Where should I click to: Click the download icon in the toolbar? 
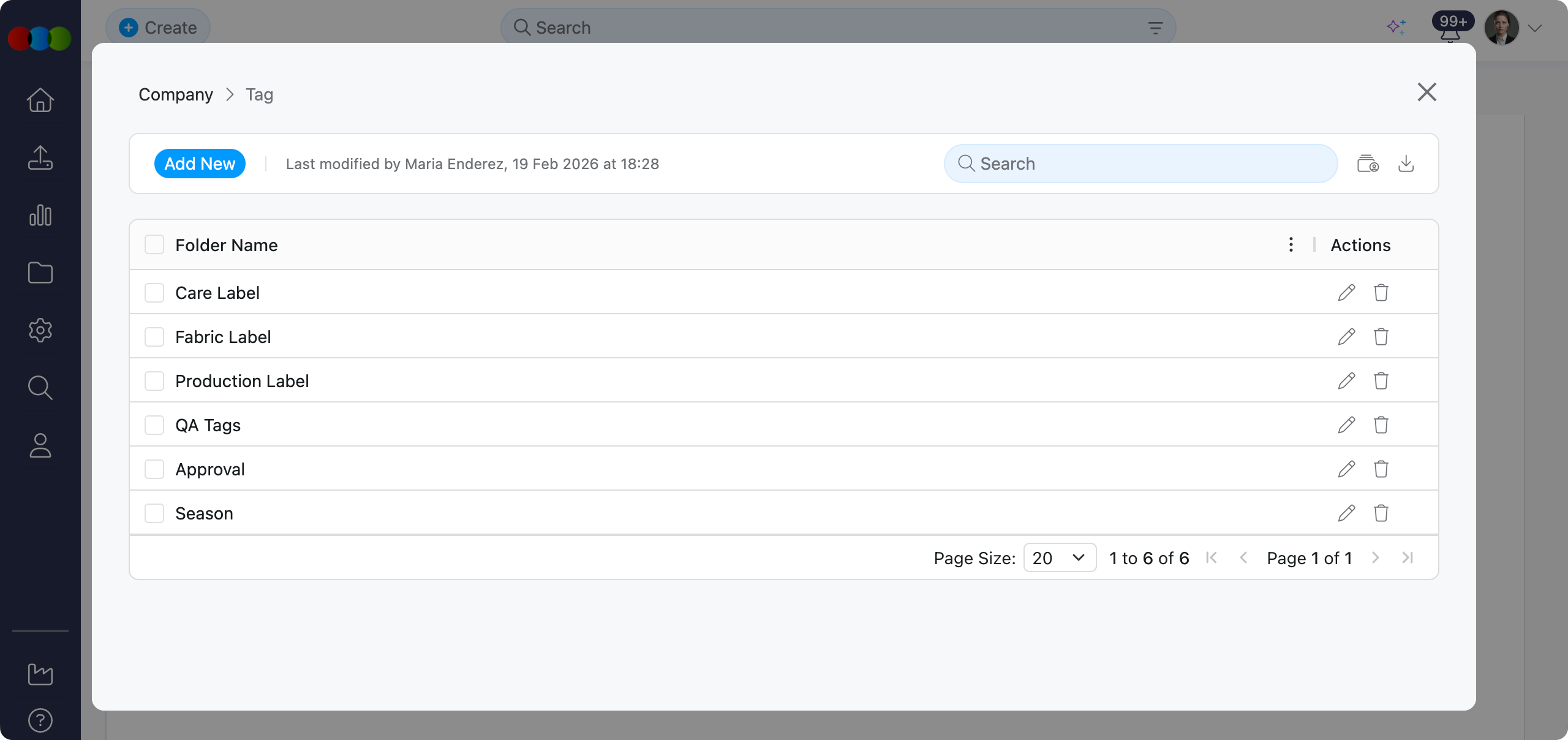(x=1406, y=164)
